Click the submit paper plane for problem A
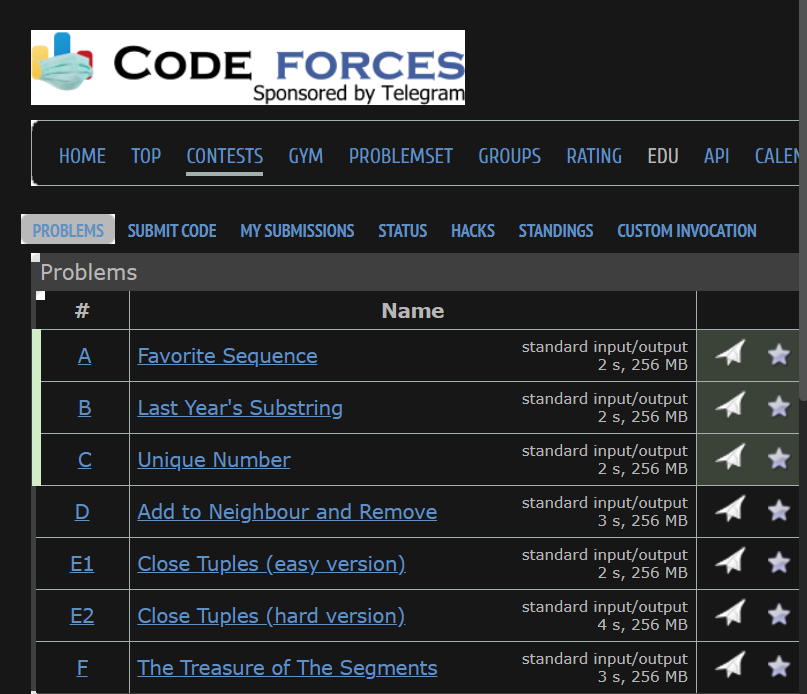The image size is (807, 694). pos(729,354)
